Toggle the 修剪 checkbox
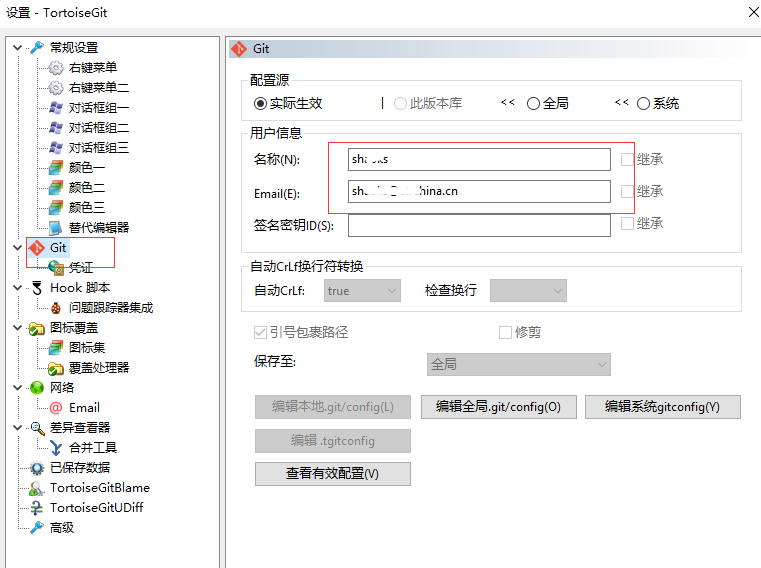This screenshot has width=761, height=568. pyautogui.click(x=505, y=332)
